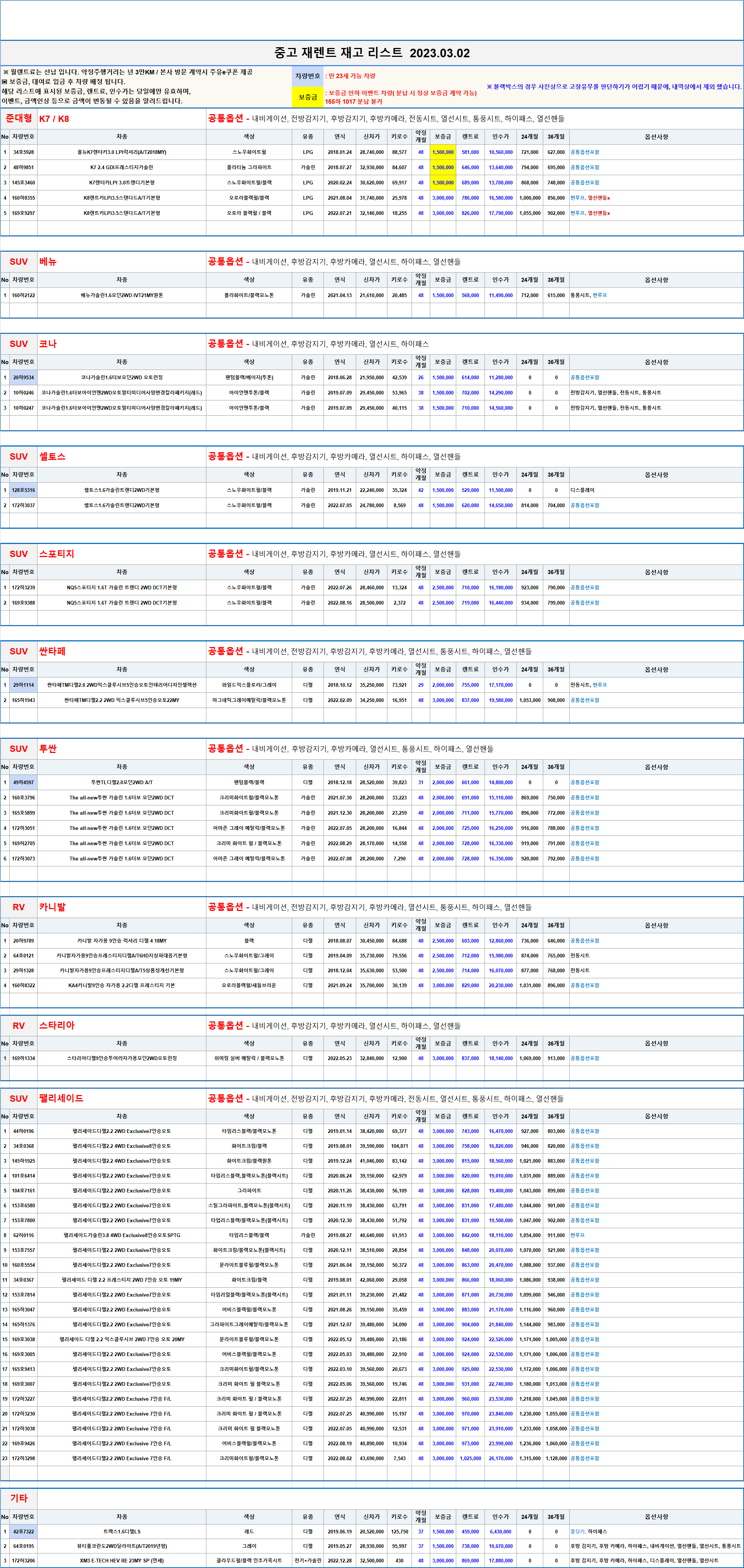Viewport: 744px width, 1568px height.
Task: Select highlighted car number '128호5316'
Action: pos(24,490)
